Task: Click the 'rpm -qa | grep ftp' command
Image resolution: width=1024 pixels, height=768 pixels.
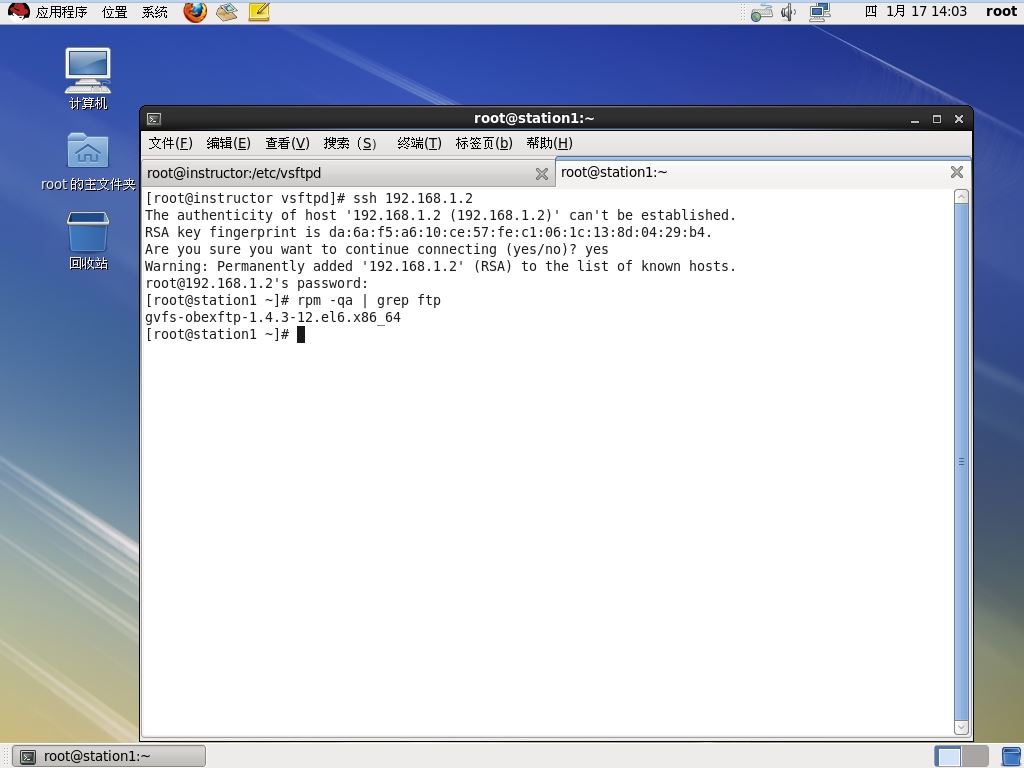Action: click(369, 300)
